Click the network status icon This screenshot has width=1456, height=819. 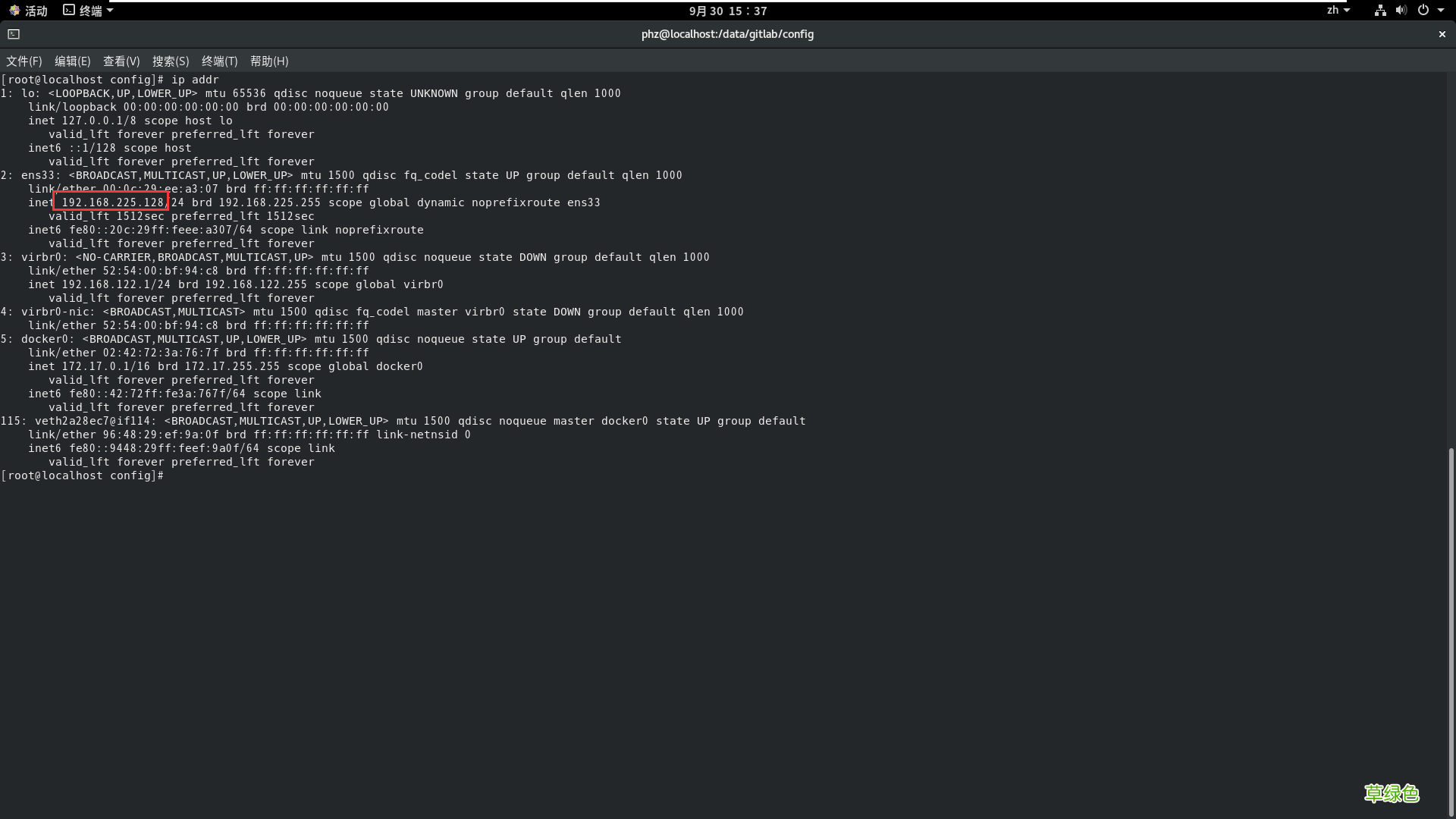1380,11
